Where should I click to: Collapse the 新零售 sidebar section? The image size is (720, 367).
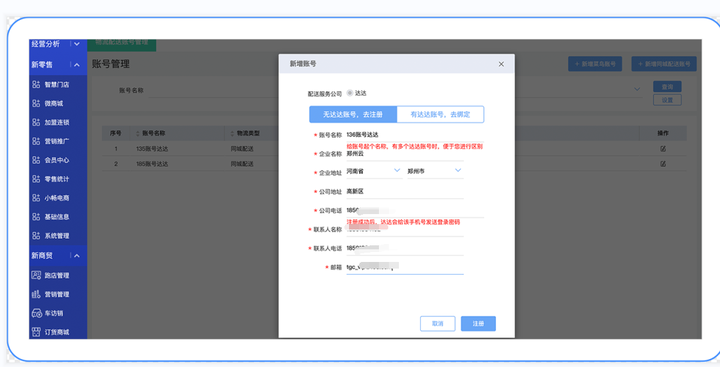pos(77,65)
